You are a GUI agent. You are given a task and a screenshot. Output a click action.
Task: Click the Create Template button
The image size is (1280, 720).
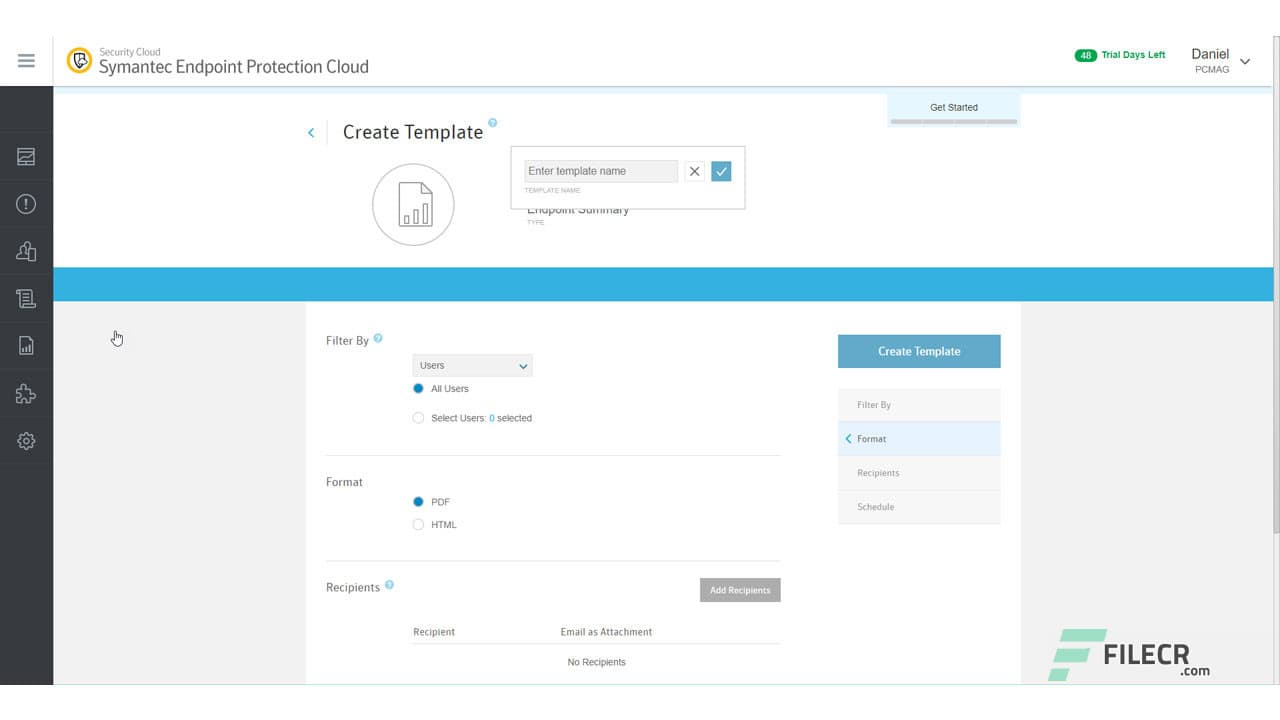tap(918, 351)
